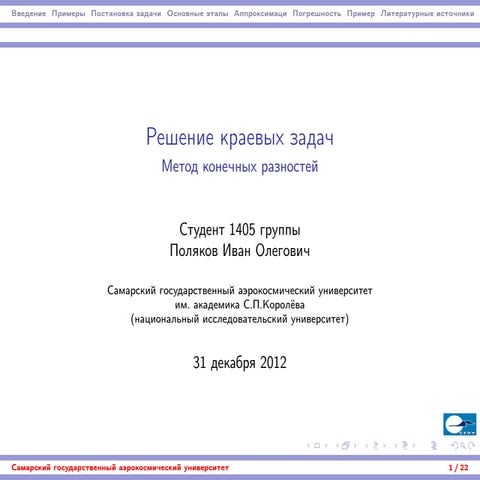
Task: Click the author name Поляков Иван Олегович
Action: click(240, 251)
